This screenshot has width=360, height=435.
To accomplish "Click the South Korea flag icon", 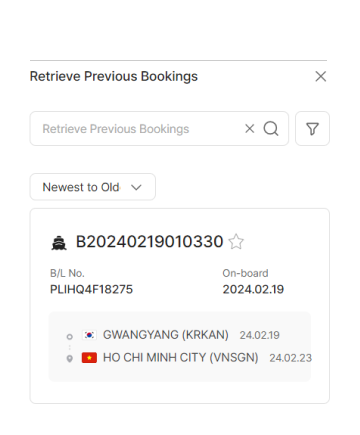I will point(89,335).
